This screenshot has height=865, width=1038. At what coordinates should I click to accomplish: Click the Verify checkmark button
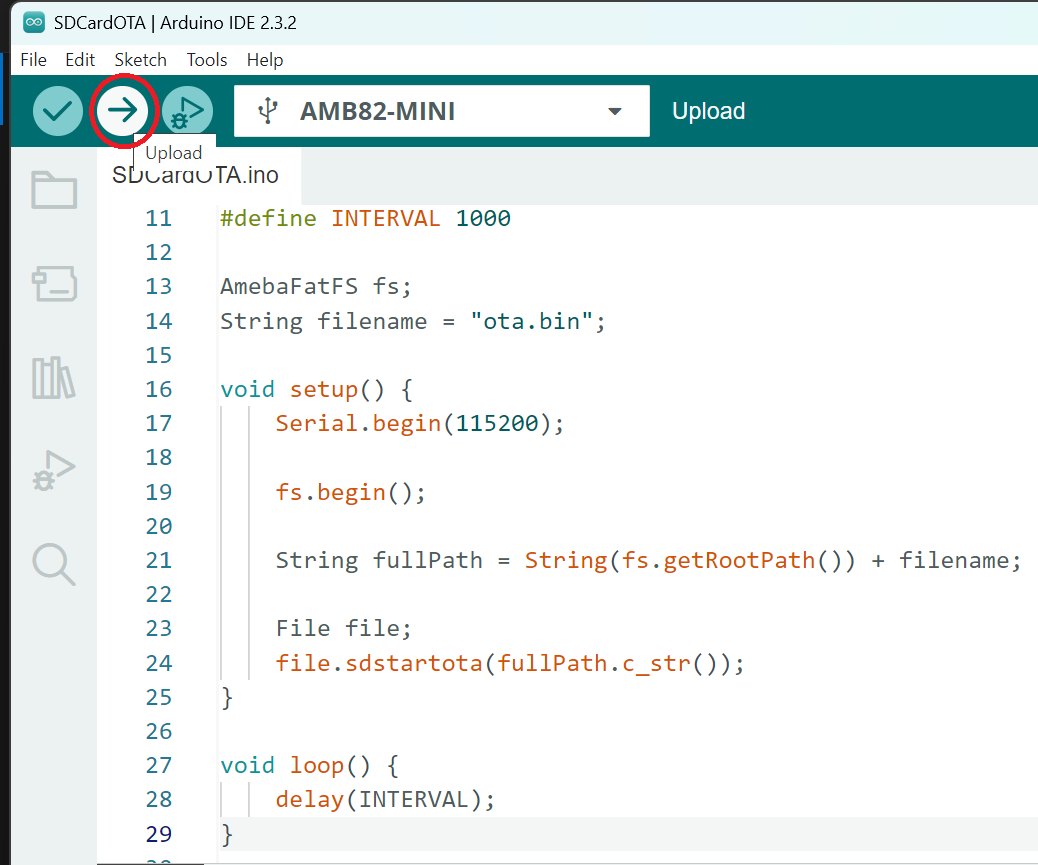(x=58, y=111)
